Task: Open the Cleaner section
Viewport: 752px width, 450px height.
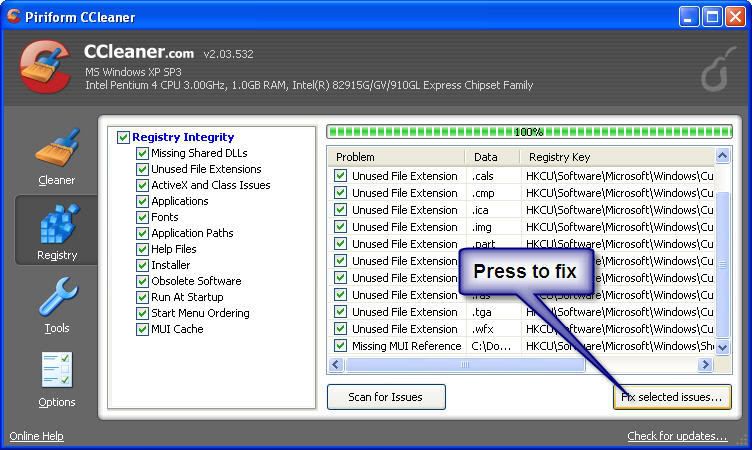Action: click(x=57, y=157)
